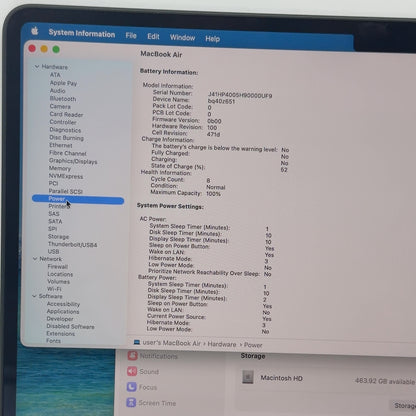This screenshot has height=416, width=416.
Task: Select Graphics/Displays in the sidebar
Action: coord(73,161)
